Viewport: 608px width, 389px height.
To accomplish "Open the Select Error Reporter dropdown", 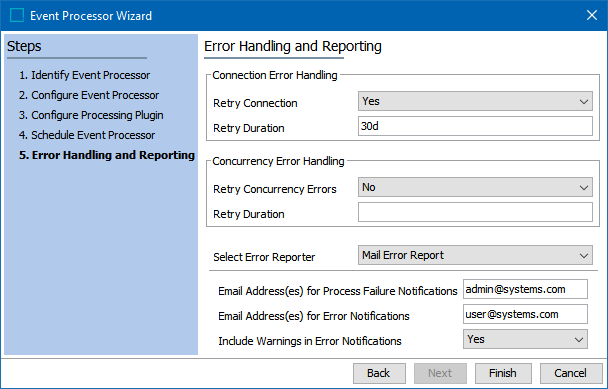I will (x=475, y=255).
